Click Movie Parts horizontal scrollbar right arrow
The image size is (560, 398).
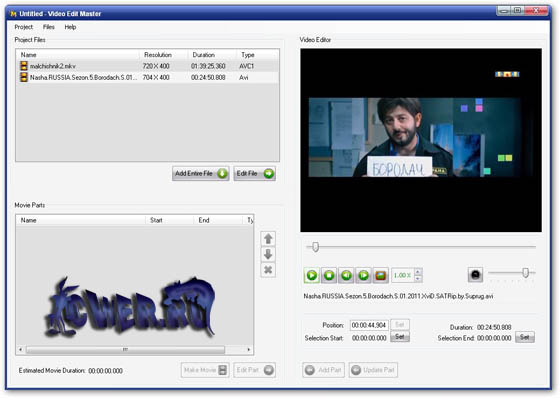pyautogui.click(x=249, y=349)
